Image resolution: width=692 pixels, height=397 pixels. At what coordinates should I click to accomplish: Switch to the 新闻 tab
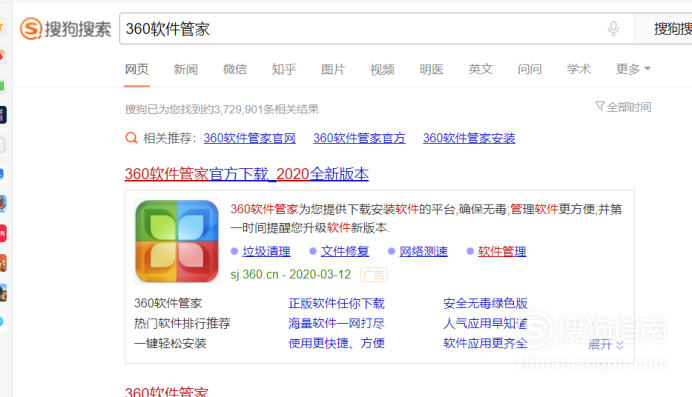pos(186,69)
